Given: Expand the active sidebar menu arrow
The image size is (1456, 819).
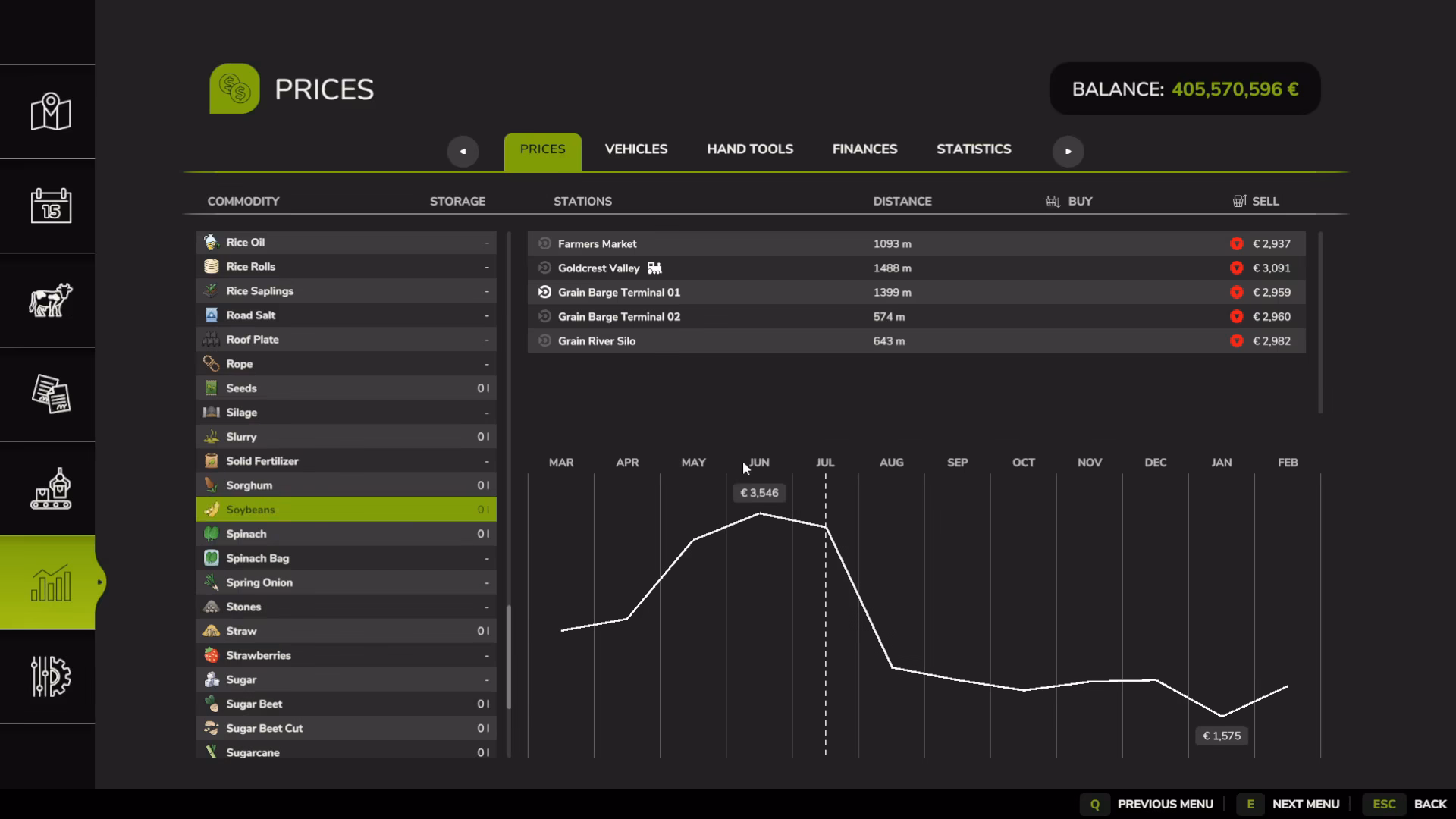Looking at the screenshot, I should [x=99, y=582].
